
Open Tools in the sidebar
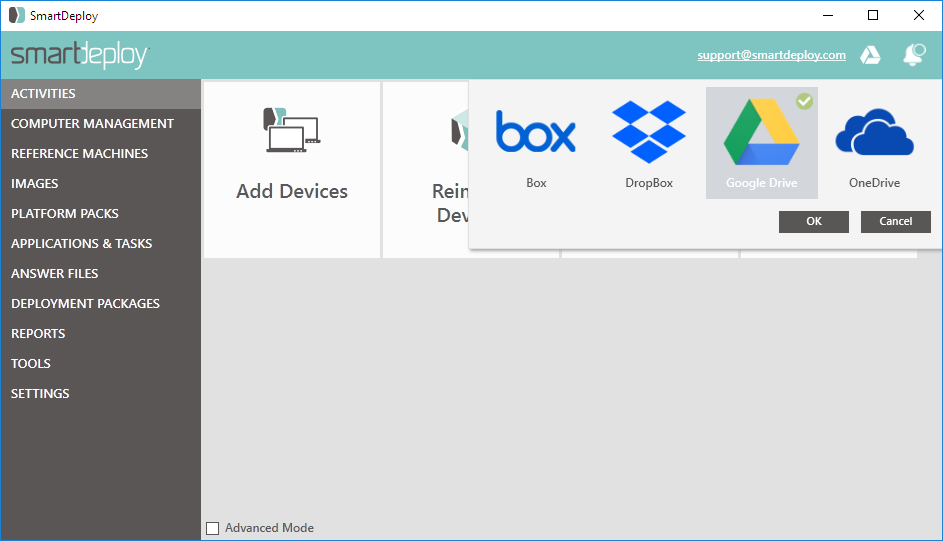(100, 364)
